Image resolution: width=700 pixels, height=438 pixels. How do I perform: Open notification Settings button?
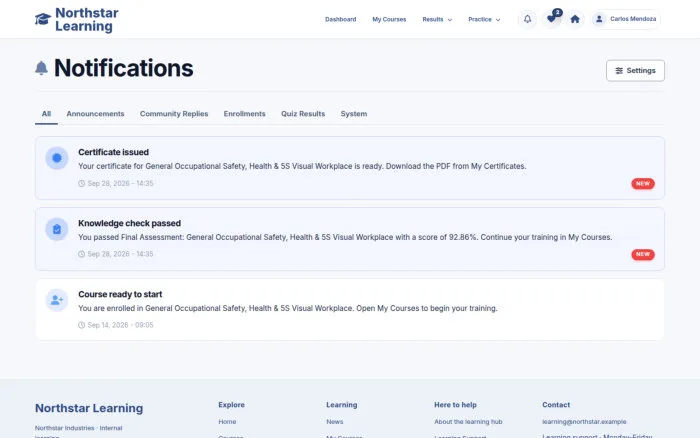[x=635, y=71]
